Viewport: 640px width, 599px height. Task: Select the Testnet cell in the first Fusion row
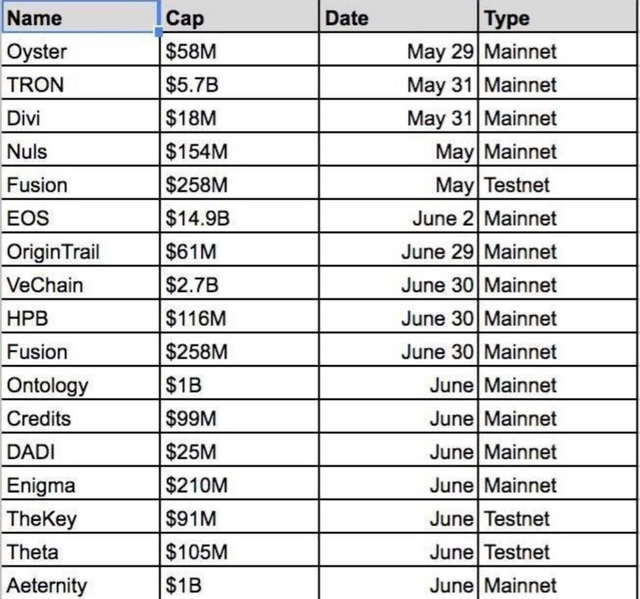pyautogui.click(x=557, y=183)
